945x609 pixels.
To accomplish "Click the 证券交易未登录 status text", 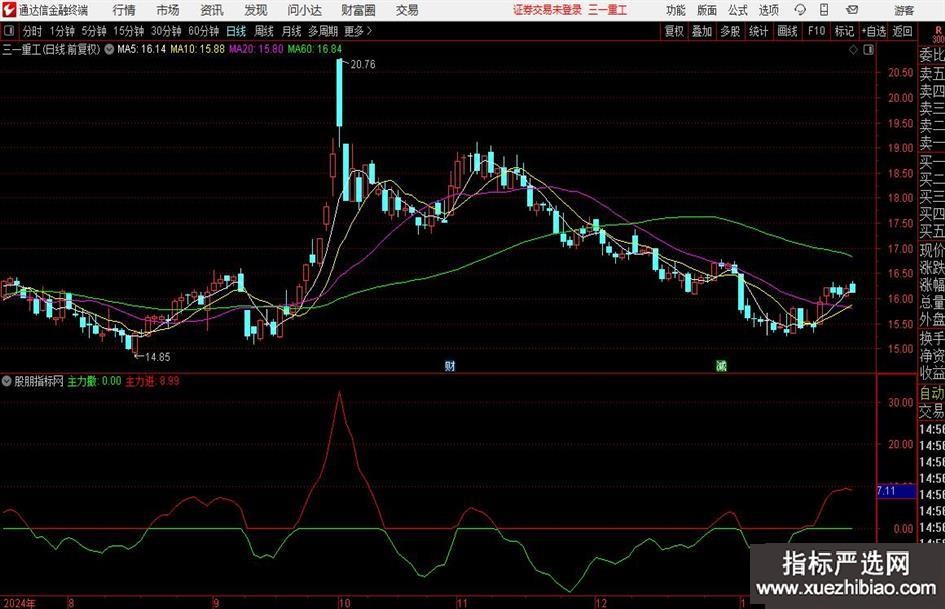I will (x=547, y=10).
